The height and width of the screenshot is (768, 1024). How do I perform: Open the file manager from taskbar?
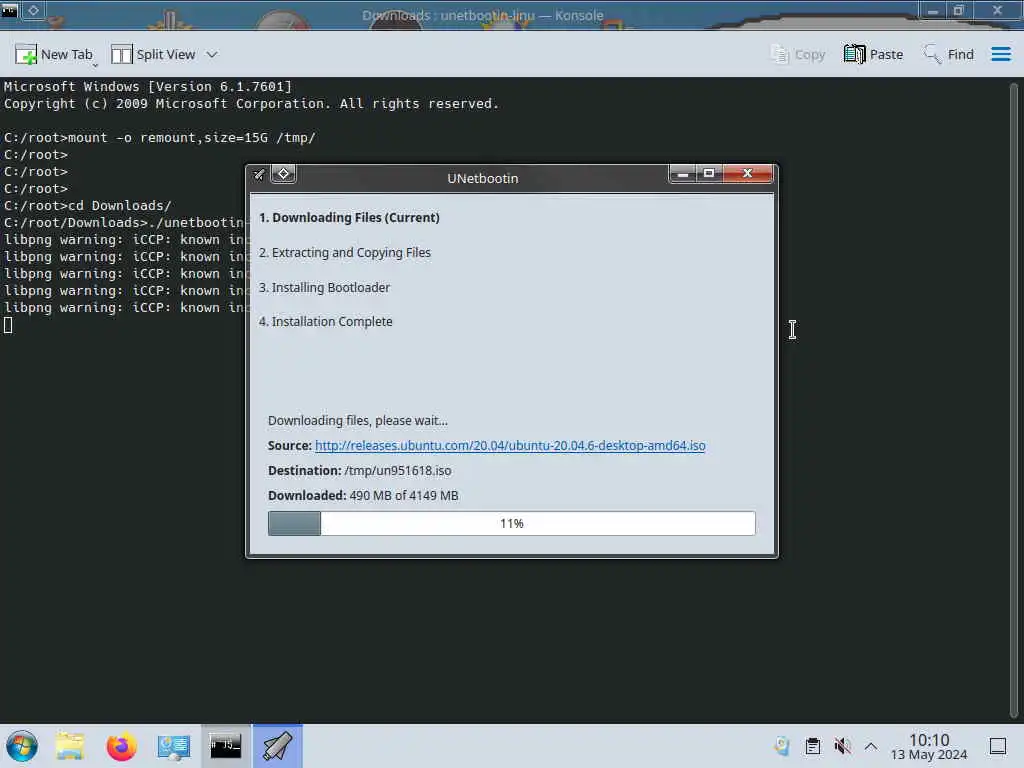coord(70,746)
